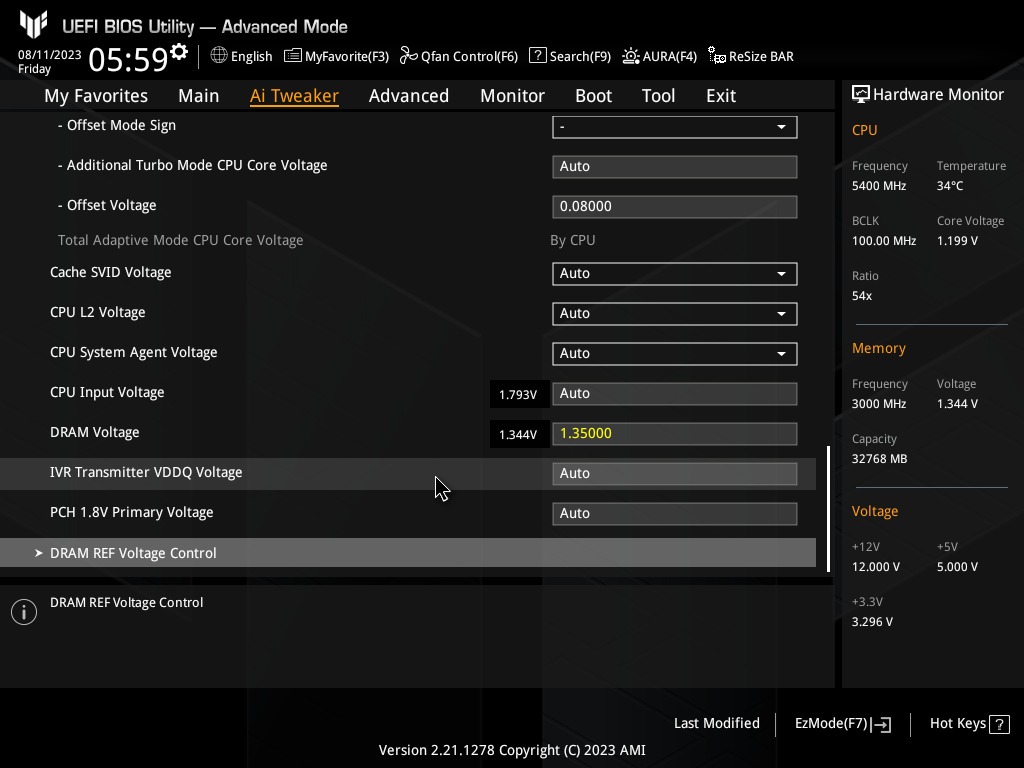Image resolution: width=1024 pixels, height=768 pixels.
Task: Click Last Modified button
Action: [716, 723]
